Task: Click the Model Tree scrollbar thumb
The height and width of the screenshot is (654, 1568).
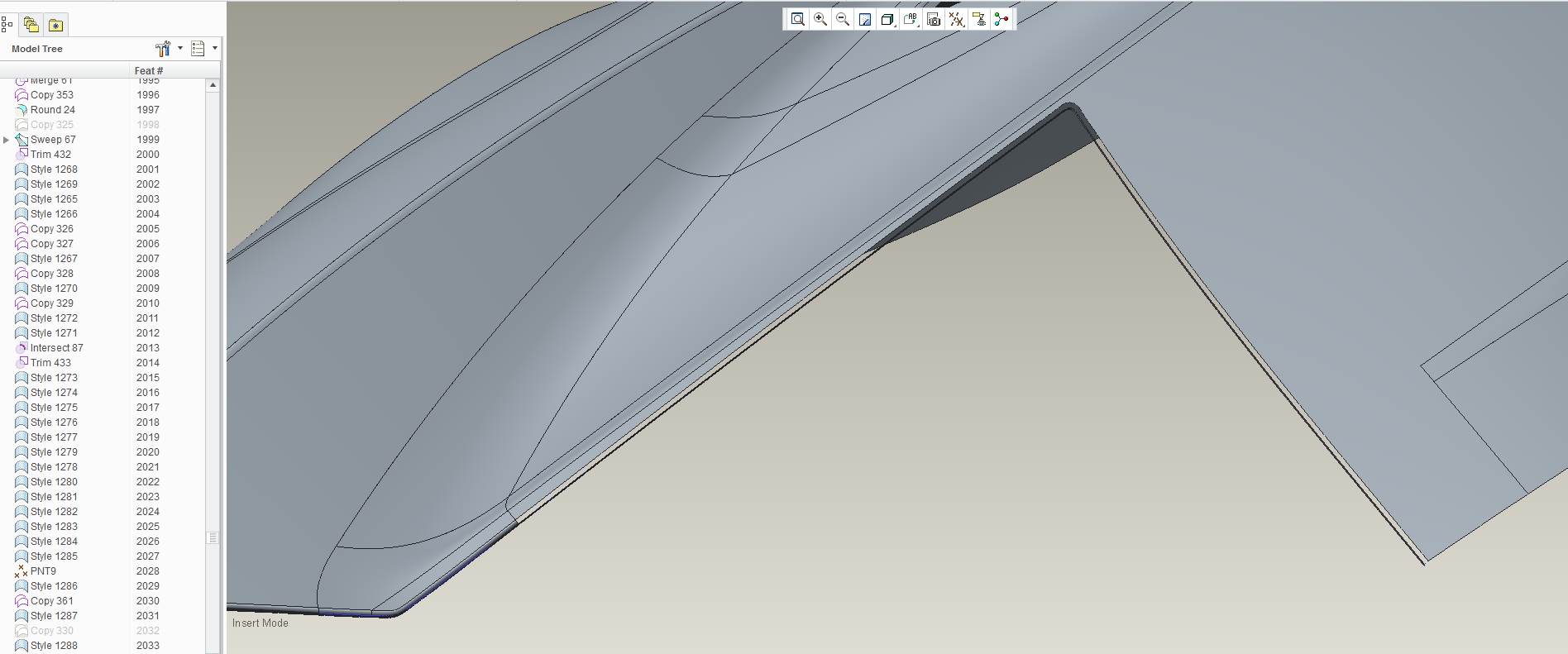Action: point(213,537)
